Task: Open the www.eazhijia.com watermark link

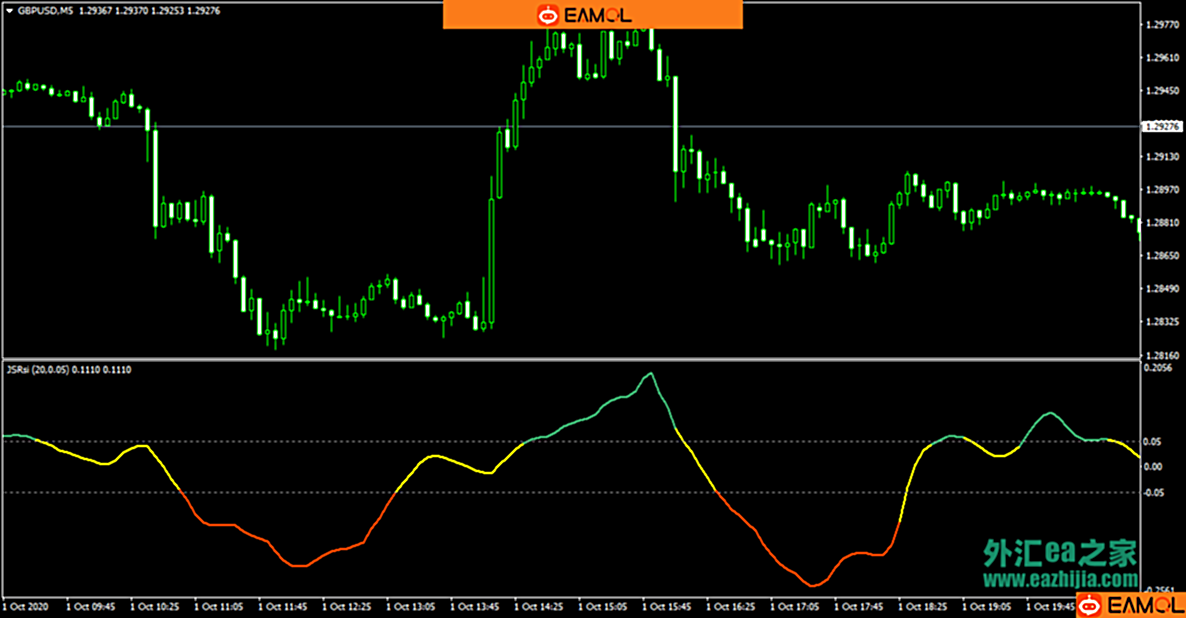Action: [1060, 580]
